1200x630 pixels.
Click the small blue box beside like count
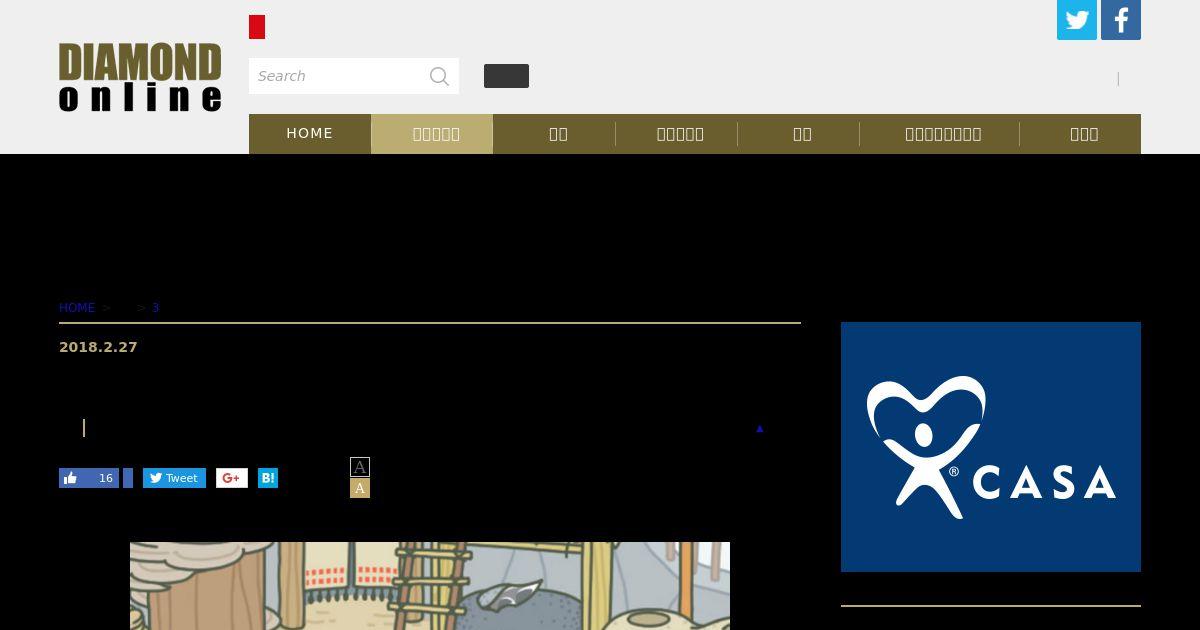[x=128, y=478]
